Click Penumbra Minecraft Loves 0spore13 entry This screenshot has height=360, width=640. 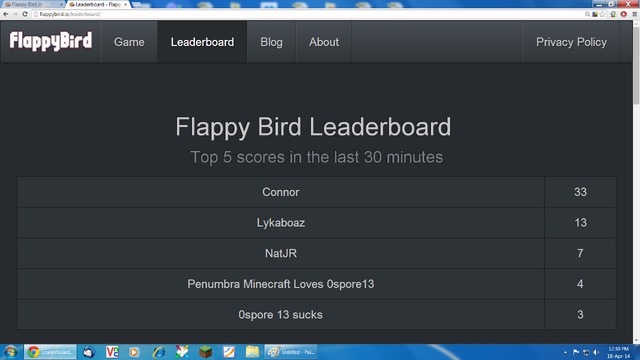click(x=281, y=284)
